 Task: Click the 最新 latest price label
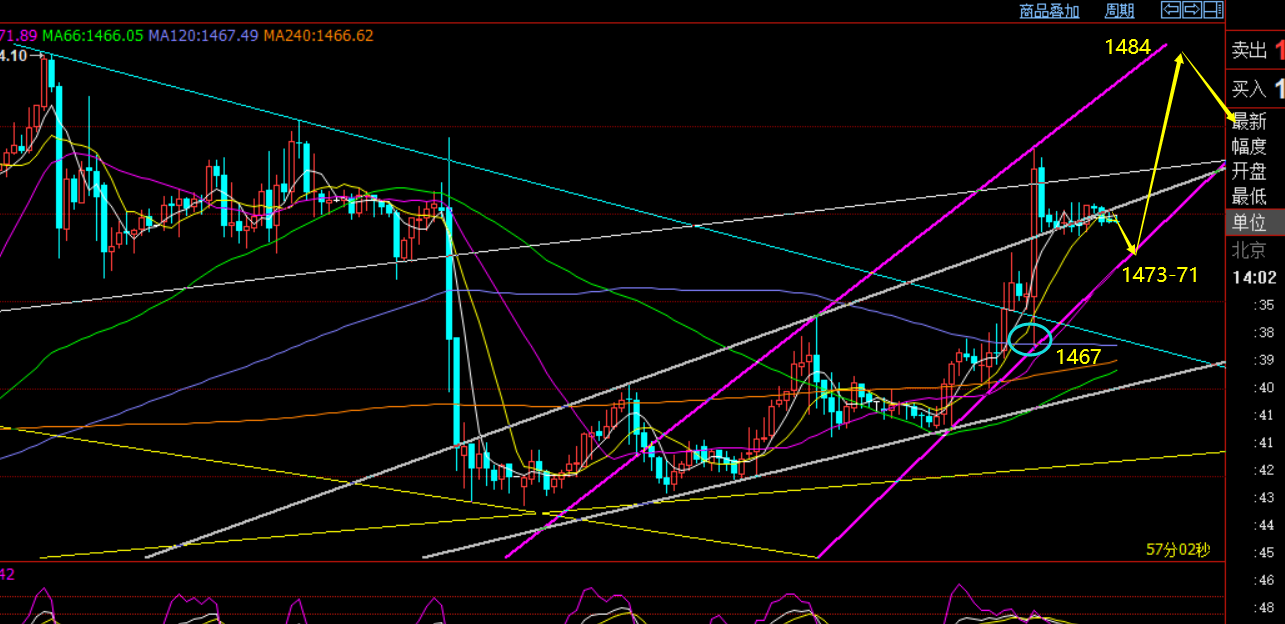pyautogui.click(x=1249, y=122)
